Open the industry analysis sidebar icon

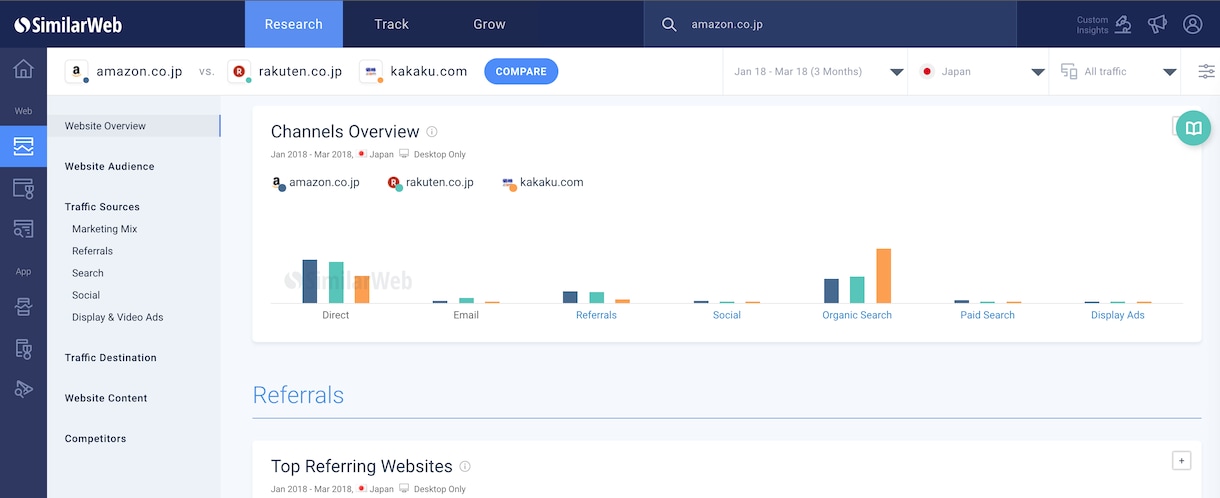pyautogui.click(x=23, y=188)
